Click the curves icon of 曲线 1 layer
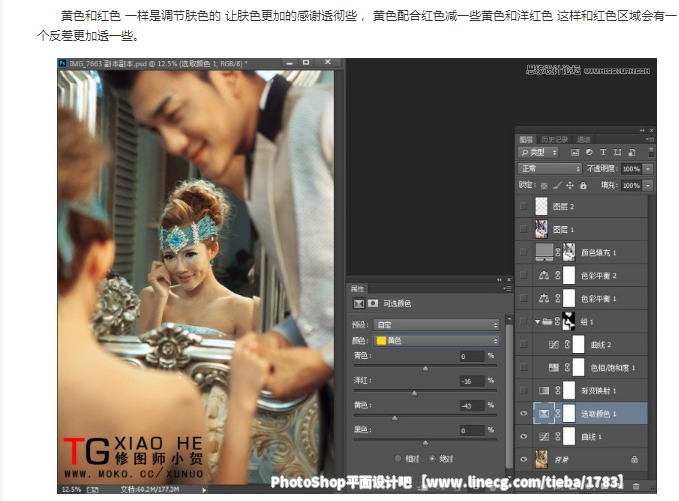Viewport: 679px width, 501px height. coord(544,437)
